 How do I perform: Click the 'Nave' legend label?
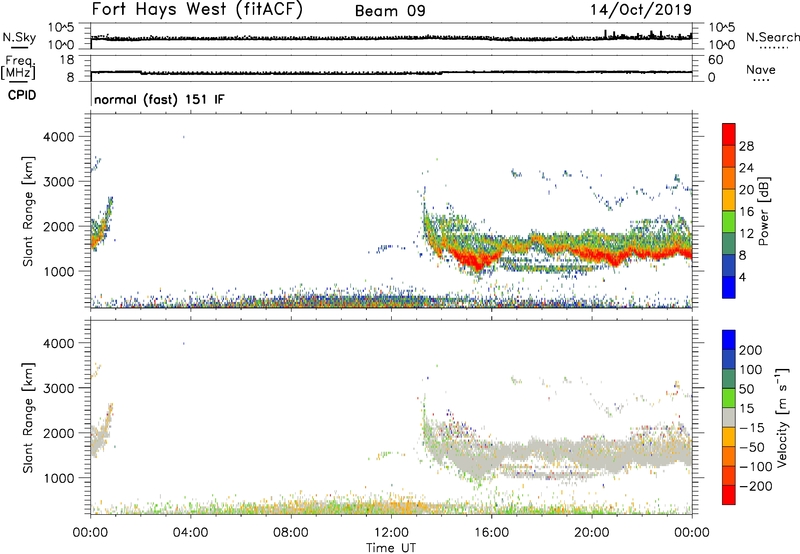(x=761, y=70)
